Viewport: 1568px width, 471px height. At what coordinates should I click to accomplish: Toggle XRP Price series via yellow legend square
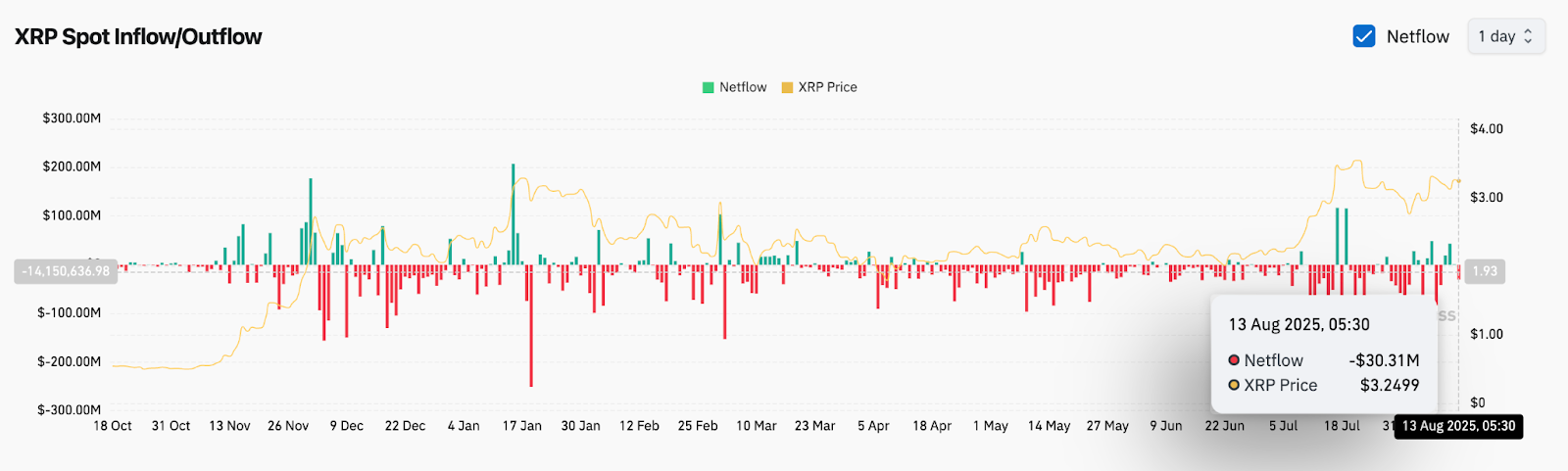pos(787,87)
